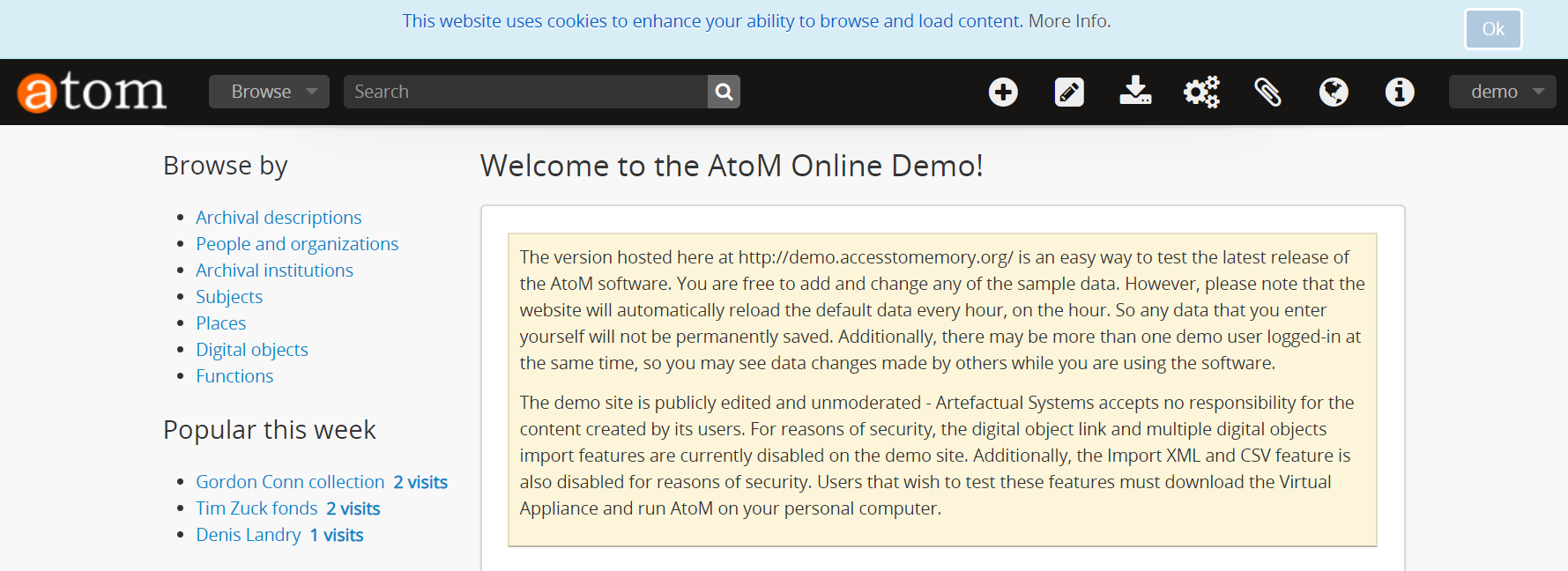Image resolution: width=1568 pixels, height=571 pixels.
Task: Select the Functions browse link
Action: pos(234,376)
